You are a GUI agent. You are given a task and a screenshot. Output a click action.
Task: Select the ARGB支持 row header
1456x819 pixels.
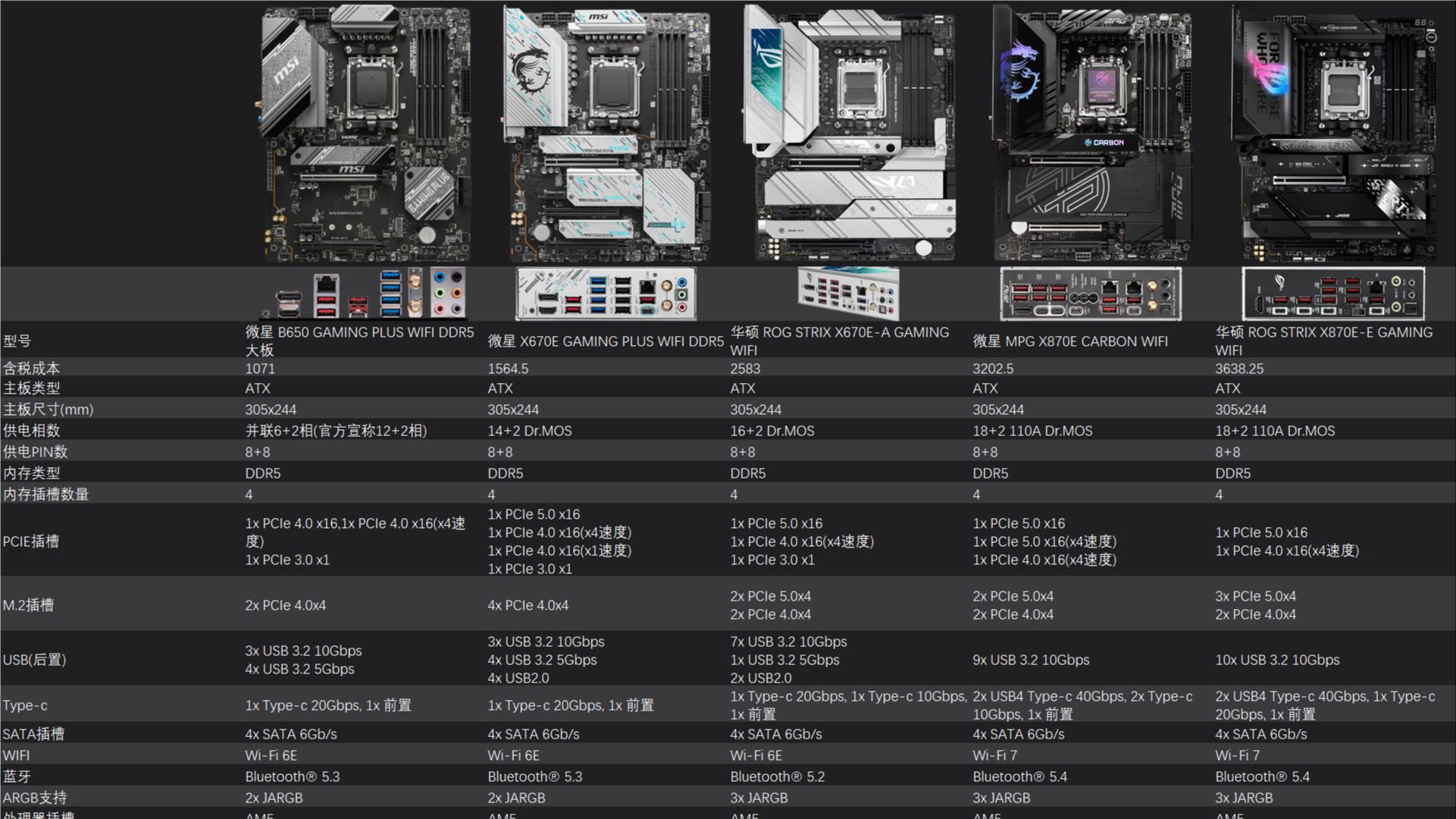(x=34, y=798)
